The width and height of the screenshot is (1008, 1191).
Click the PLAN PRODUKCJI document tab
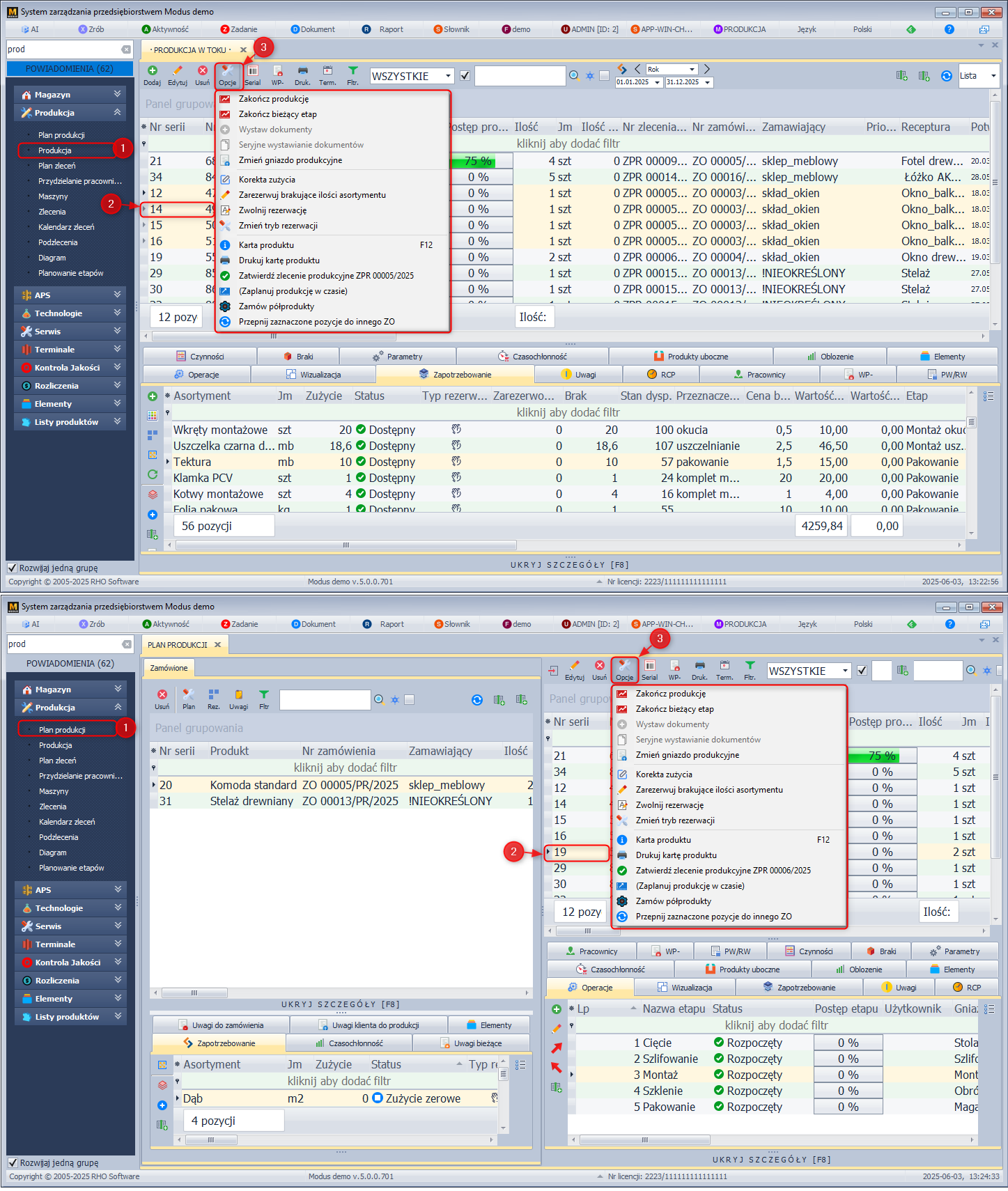177,645
